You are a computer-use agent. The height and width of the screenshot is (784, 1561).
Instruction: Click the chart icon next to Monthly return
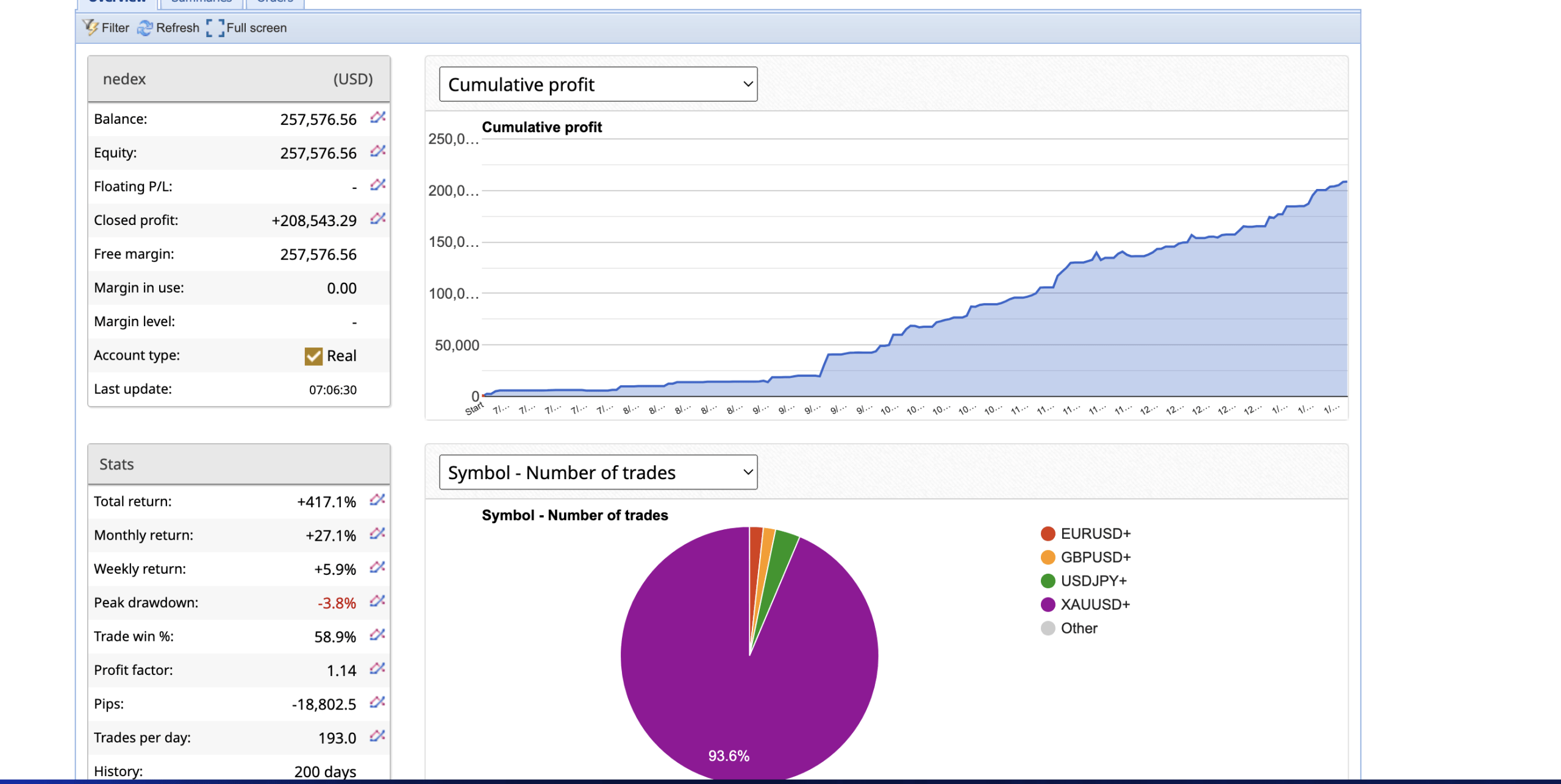pyautogui.click(x=377, y=534)
